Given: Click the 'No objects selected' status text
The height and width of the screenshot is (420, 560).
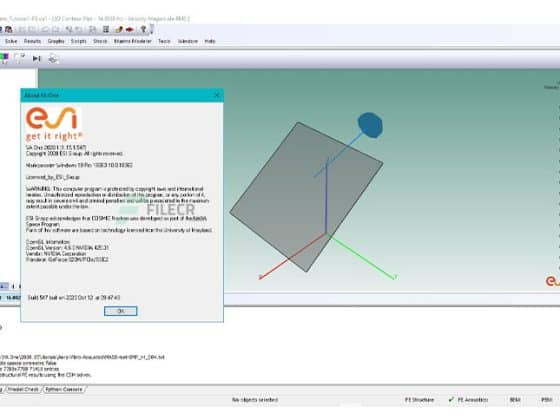Looking at the screenshot, I should tap(255, 400).
